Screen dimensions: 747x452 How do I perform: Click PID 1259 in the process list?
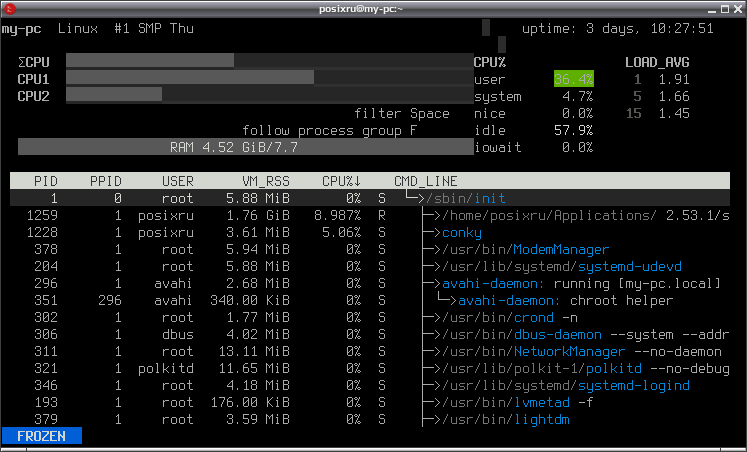42,216
